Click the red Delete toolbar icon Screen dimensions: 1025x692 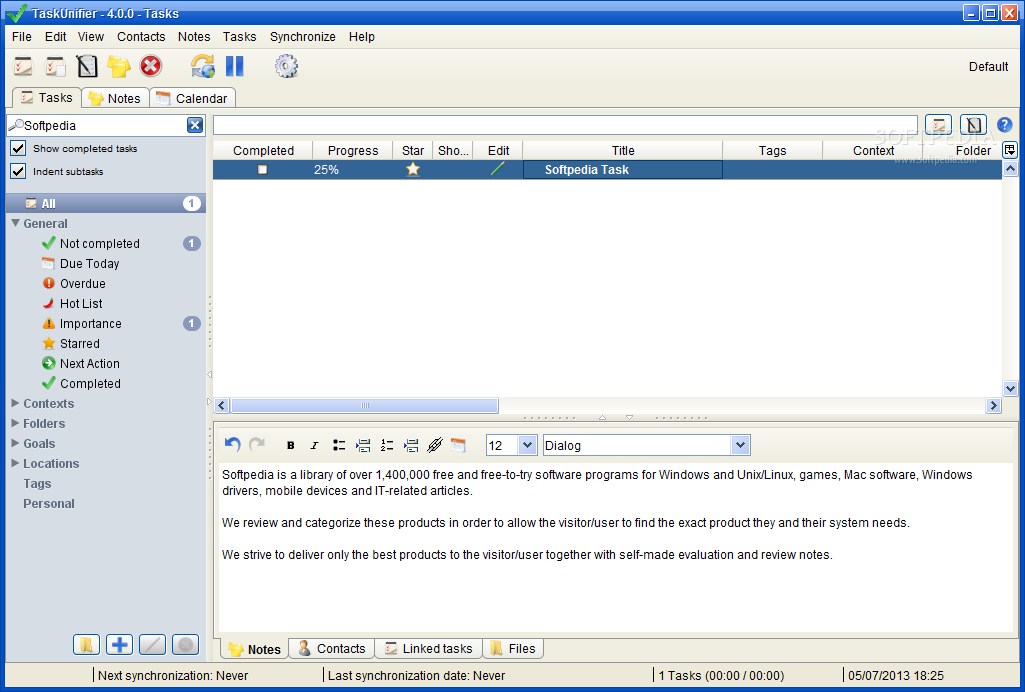click(x=151, y=66)
